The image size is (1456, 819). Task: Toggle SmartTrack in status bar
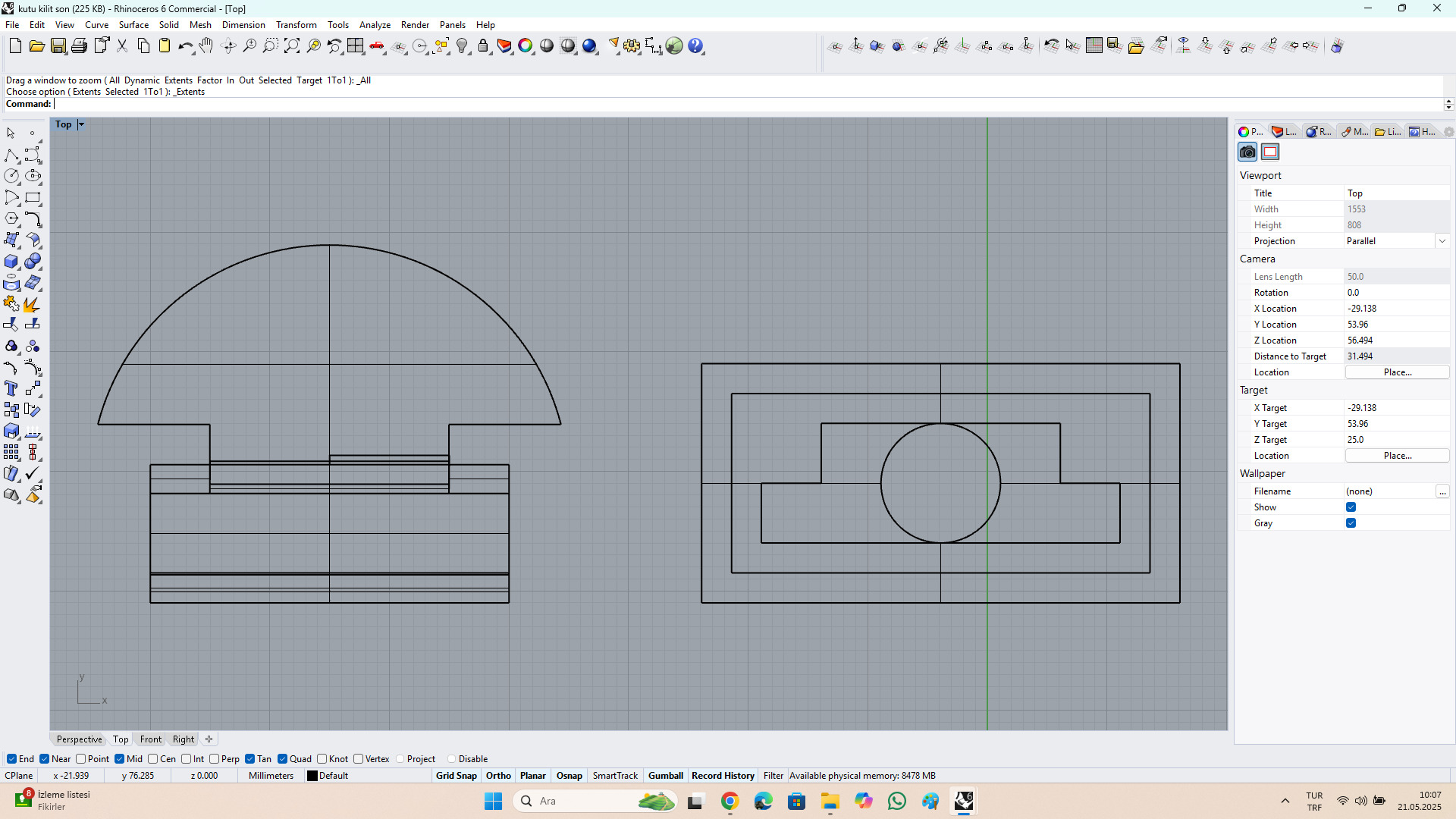(615, 776)
